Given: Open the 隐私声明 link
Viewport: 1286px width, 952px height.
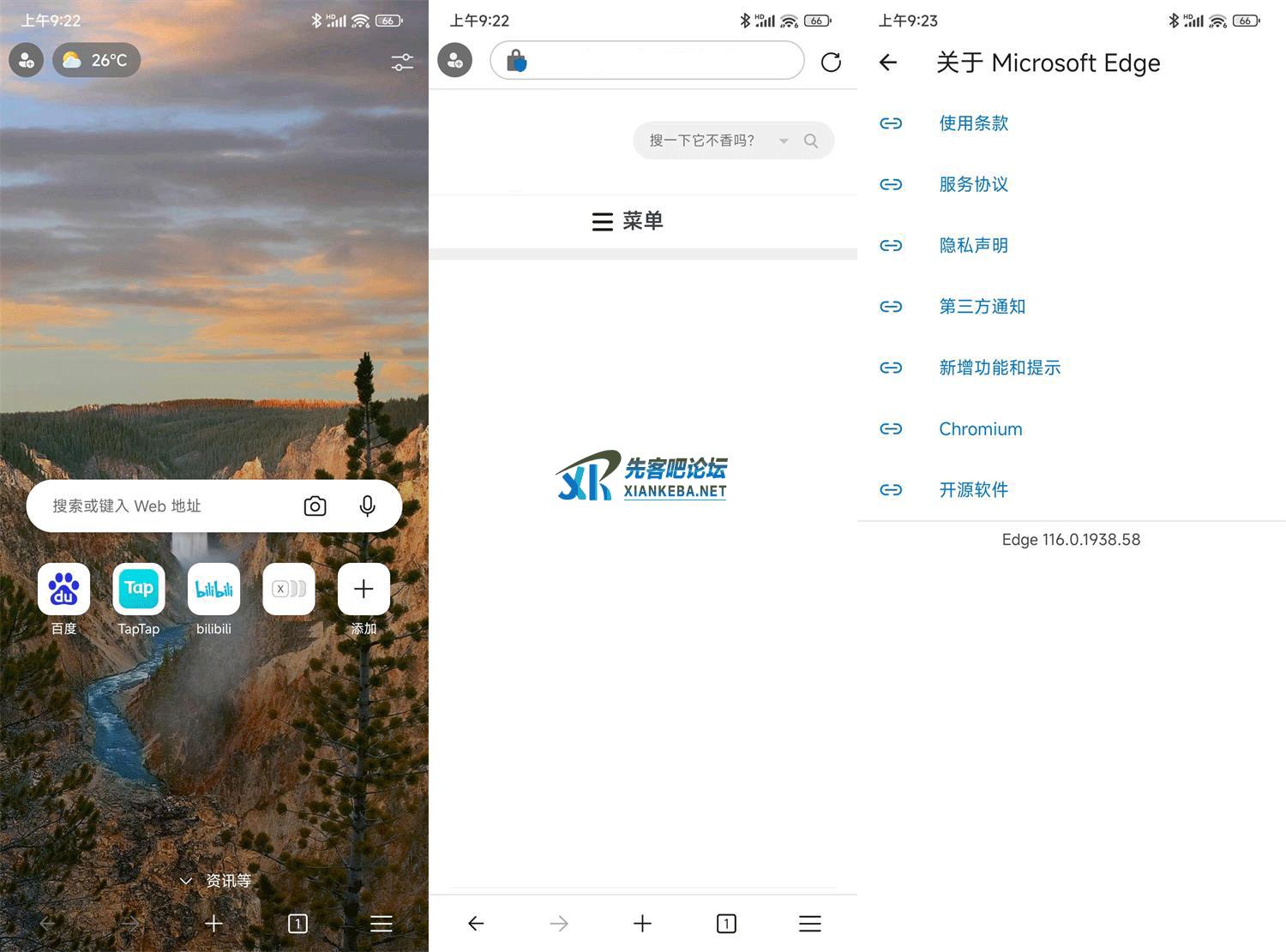Looking at the screenshot, I should click(973, 246).
